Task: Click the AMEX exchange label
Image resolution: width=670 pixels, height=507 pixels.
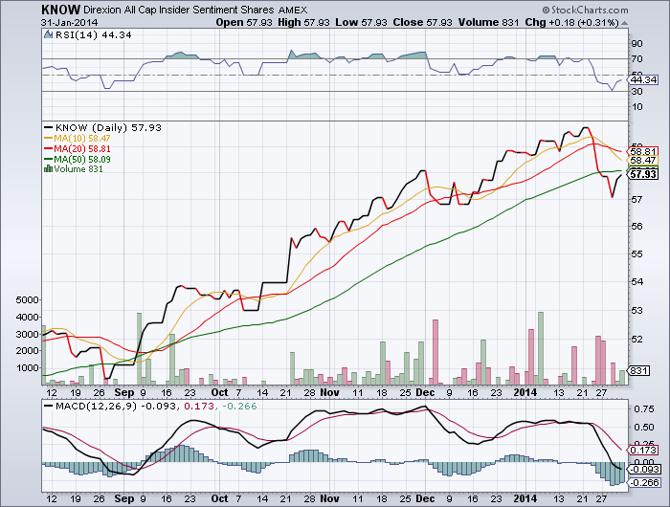Action: click(x=293, y=10)
